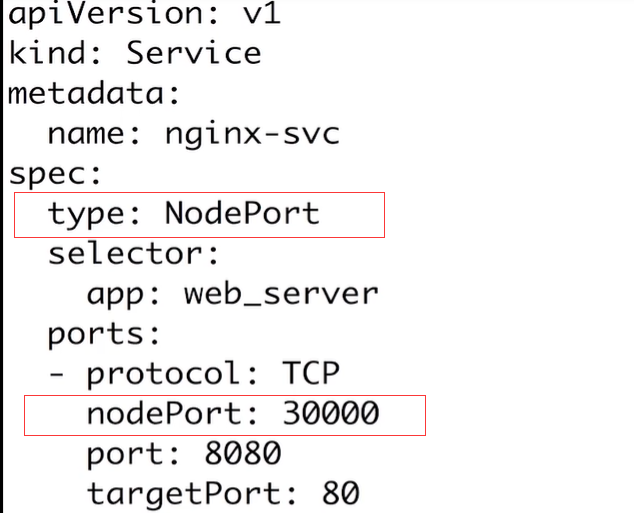Screen dimensions: 634x513
Task: Click the 30000 nodePort value
Action: coord(330,413)
